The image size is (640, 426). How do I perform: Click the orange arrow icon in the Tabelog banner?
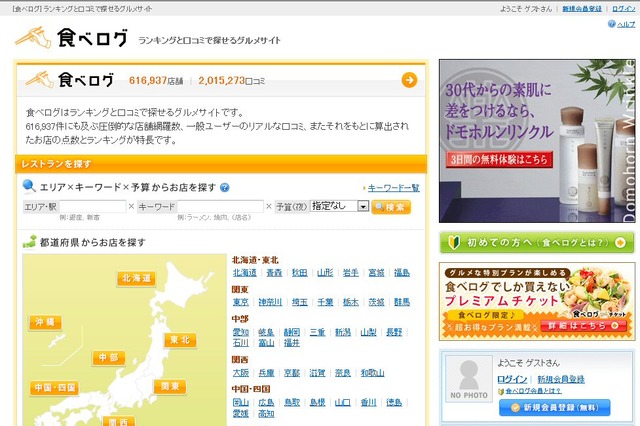[x=409, y=80]
